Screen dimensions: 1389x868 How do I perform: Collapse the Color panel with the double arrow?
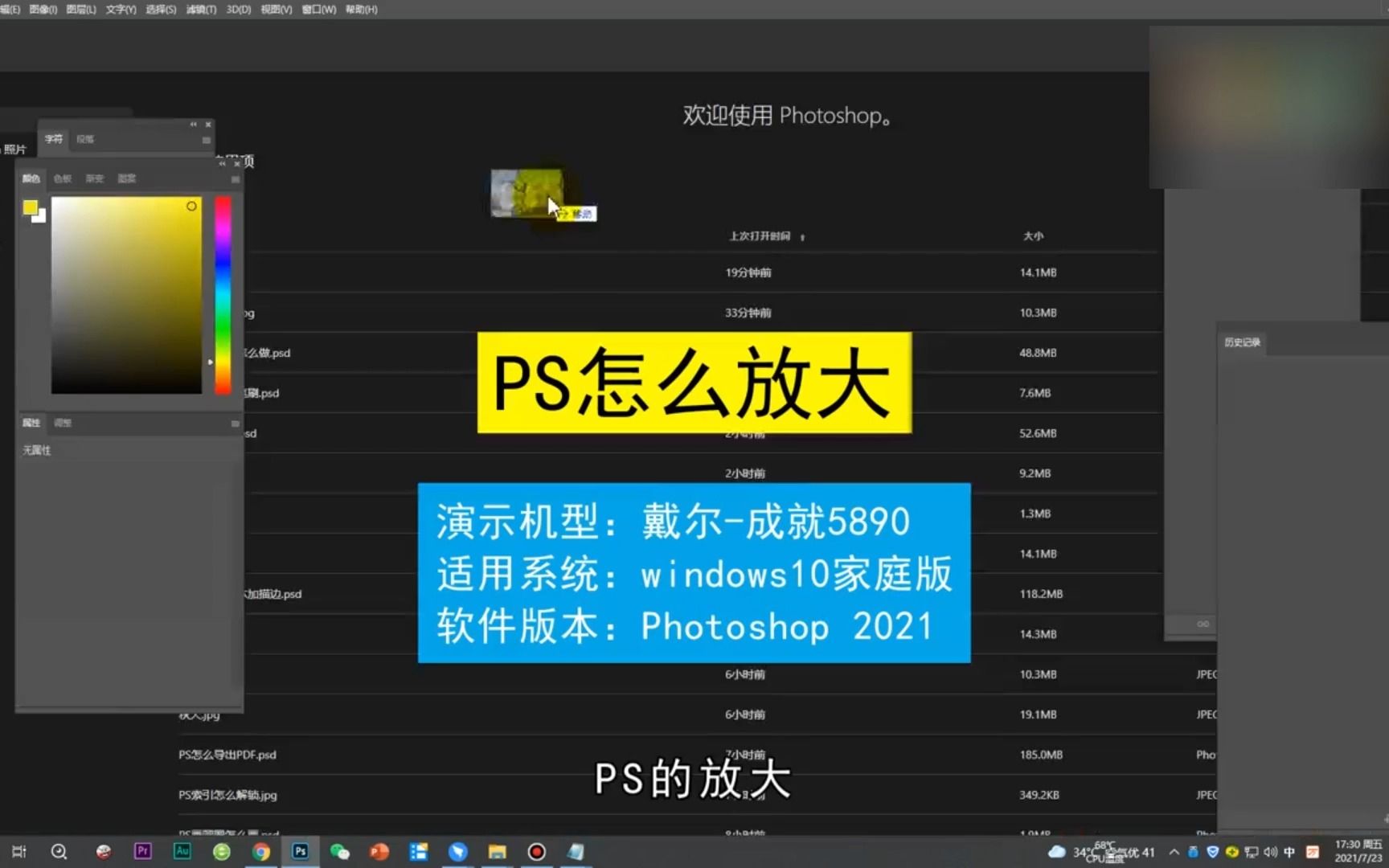[x=222, y=163]
